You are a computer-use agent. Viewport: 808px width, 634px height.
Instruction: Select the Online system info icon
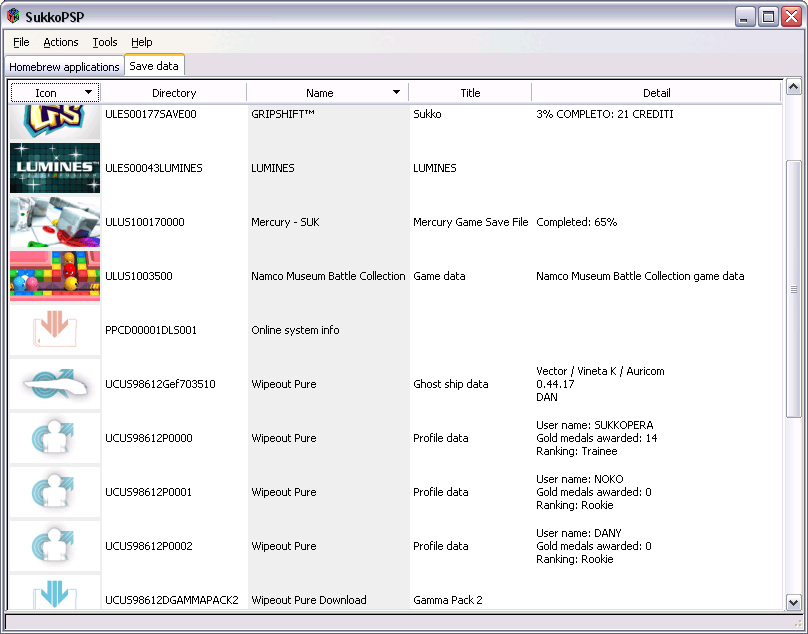(55, 330)
